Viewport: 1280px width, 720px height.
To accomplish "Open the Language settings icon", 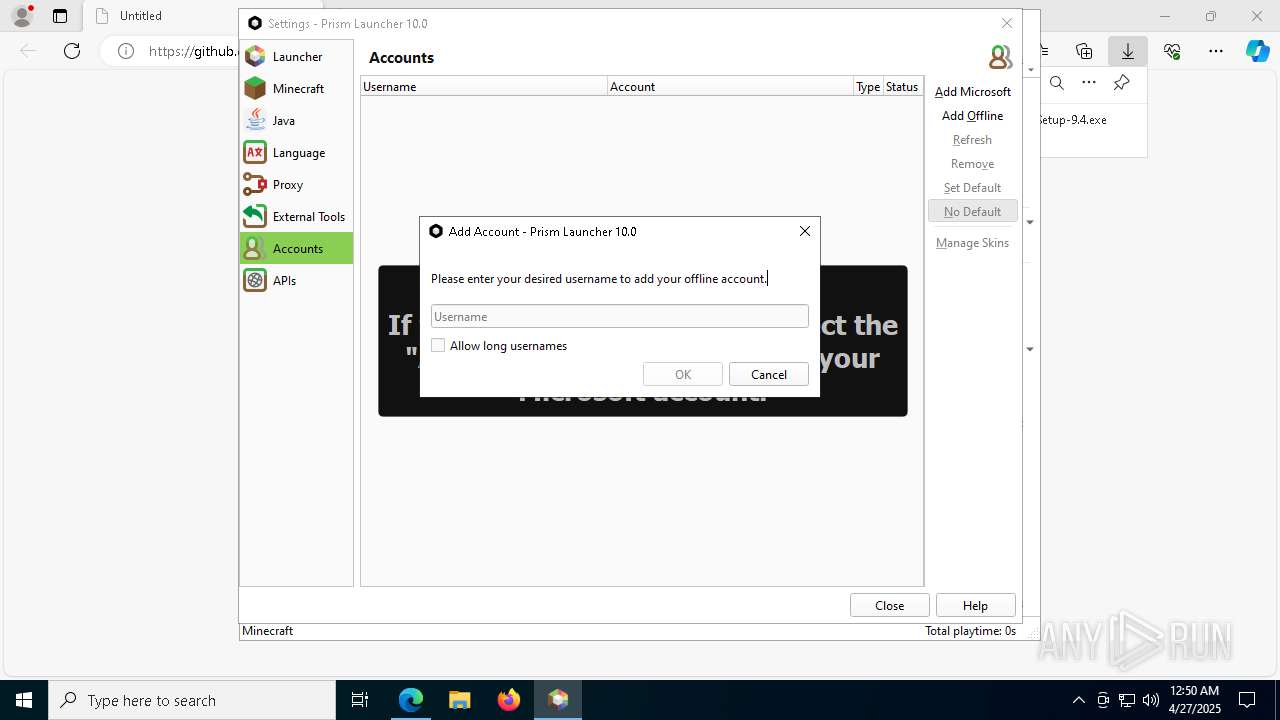I will [255, 152].
